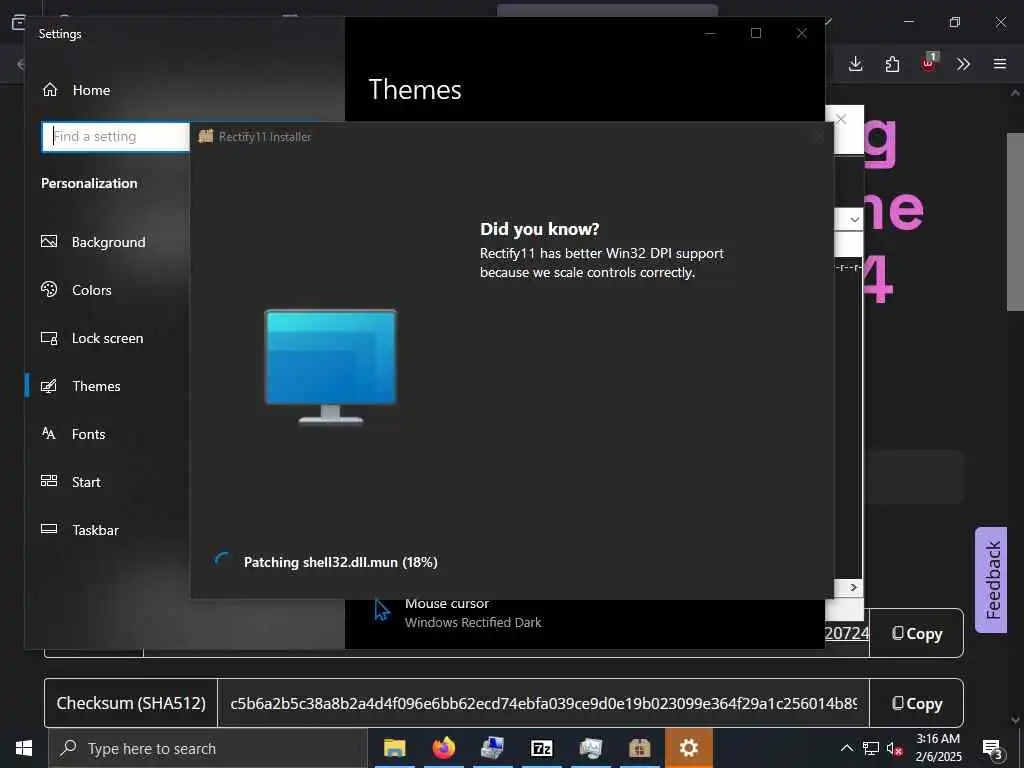1024x768 pixels.
Task: Click the Patching shell32.dll.mun progress text
Action: point(340,562)
